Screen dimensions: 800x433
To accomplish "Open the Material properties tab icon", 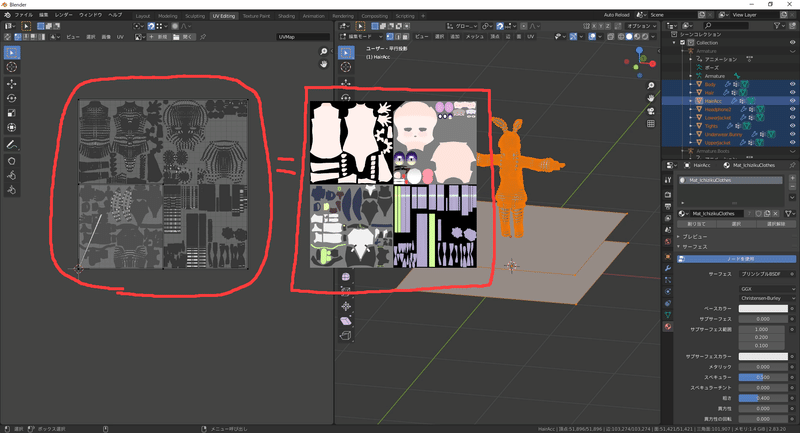I will (x=668, y=326).
